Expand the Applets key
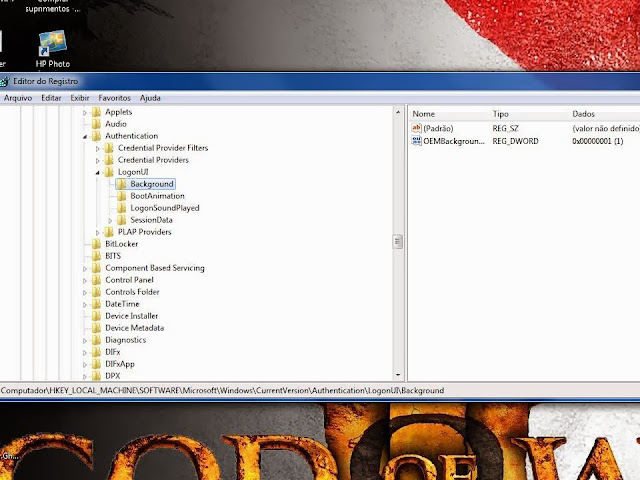The height and width of the screenshot is (480, 640). (x=85, y=112)
